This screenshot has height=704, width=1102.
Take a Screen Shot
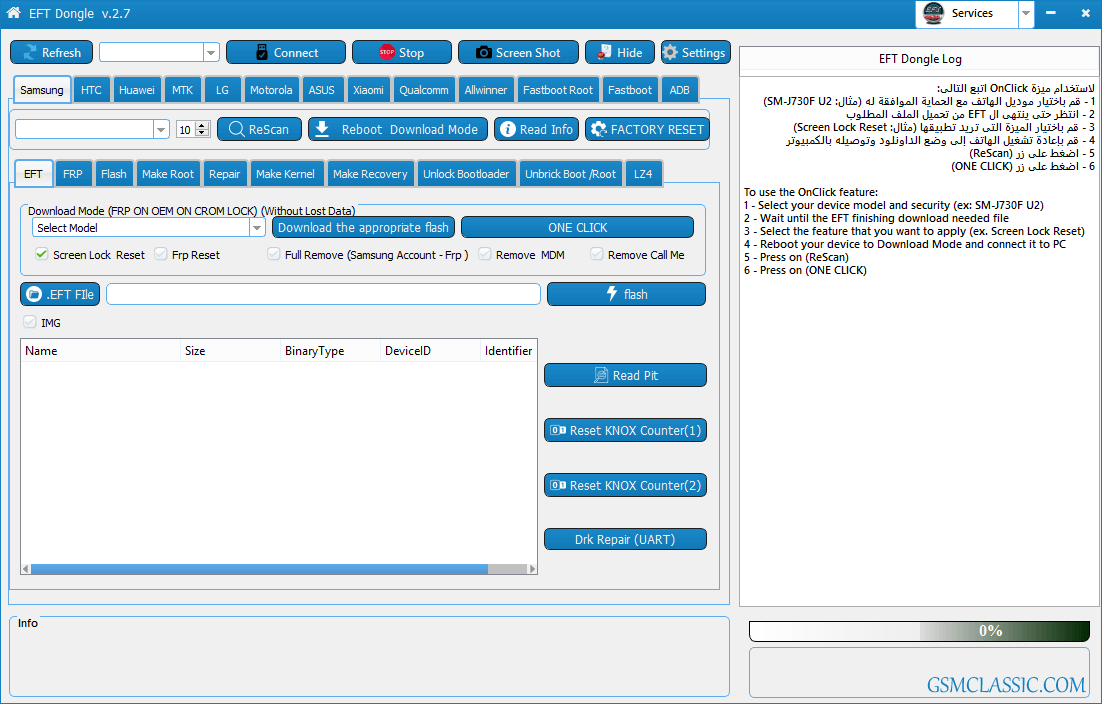[x=518, y=53]
